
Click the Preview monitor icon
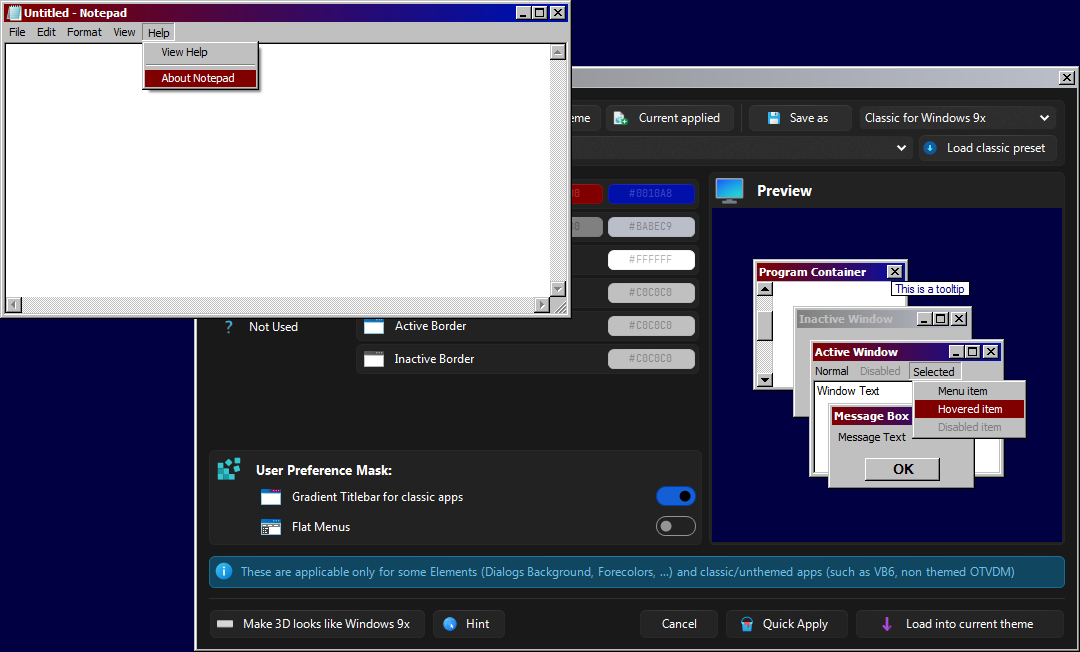729,190
